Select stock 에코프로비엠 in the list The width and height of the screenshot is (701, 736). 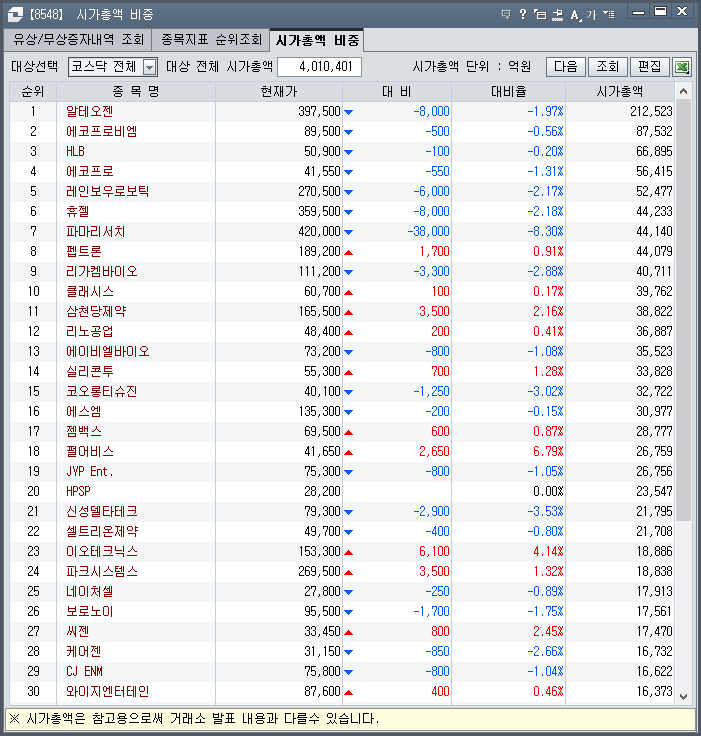click(101, 131)
